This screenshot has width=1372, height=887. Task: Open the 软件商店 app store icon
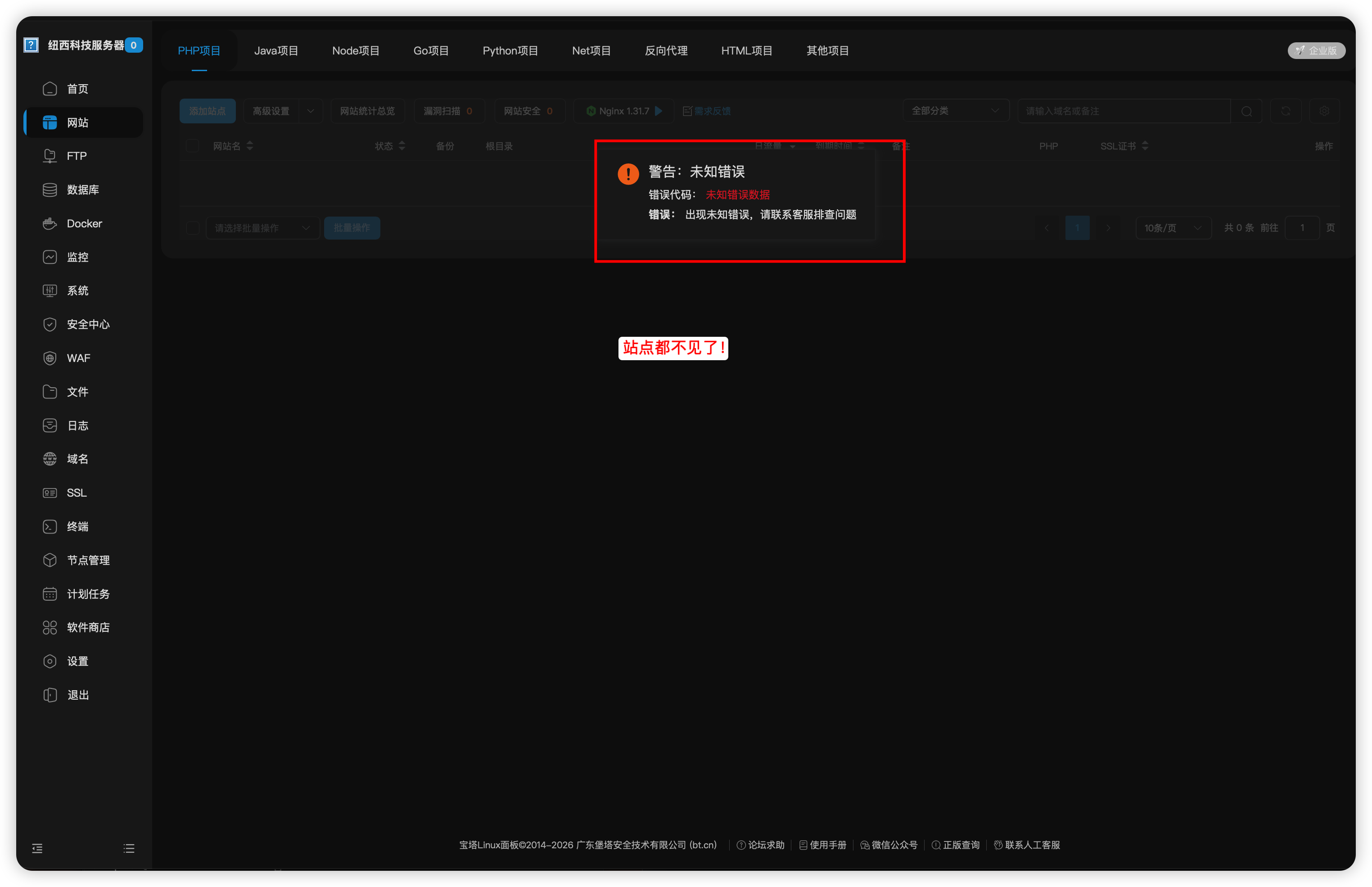click(50, 627)
